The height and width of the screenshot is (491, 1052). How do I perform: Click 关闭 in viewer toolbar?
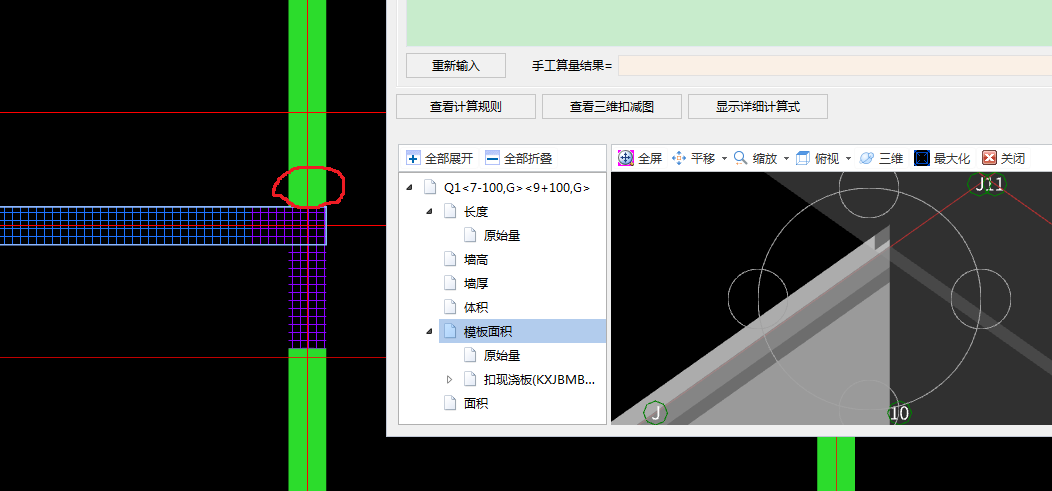pos(1003,158)
